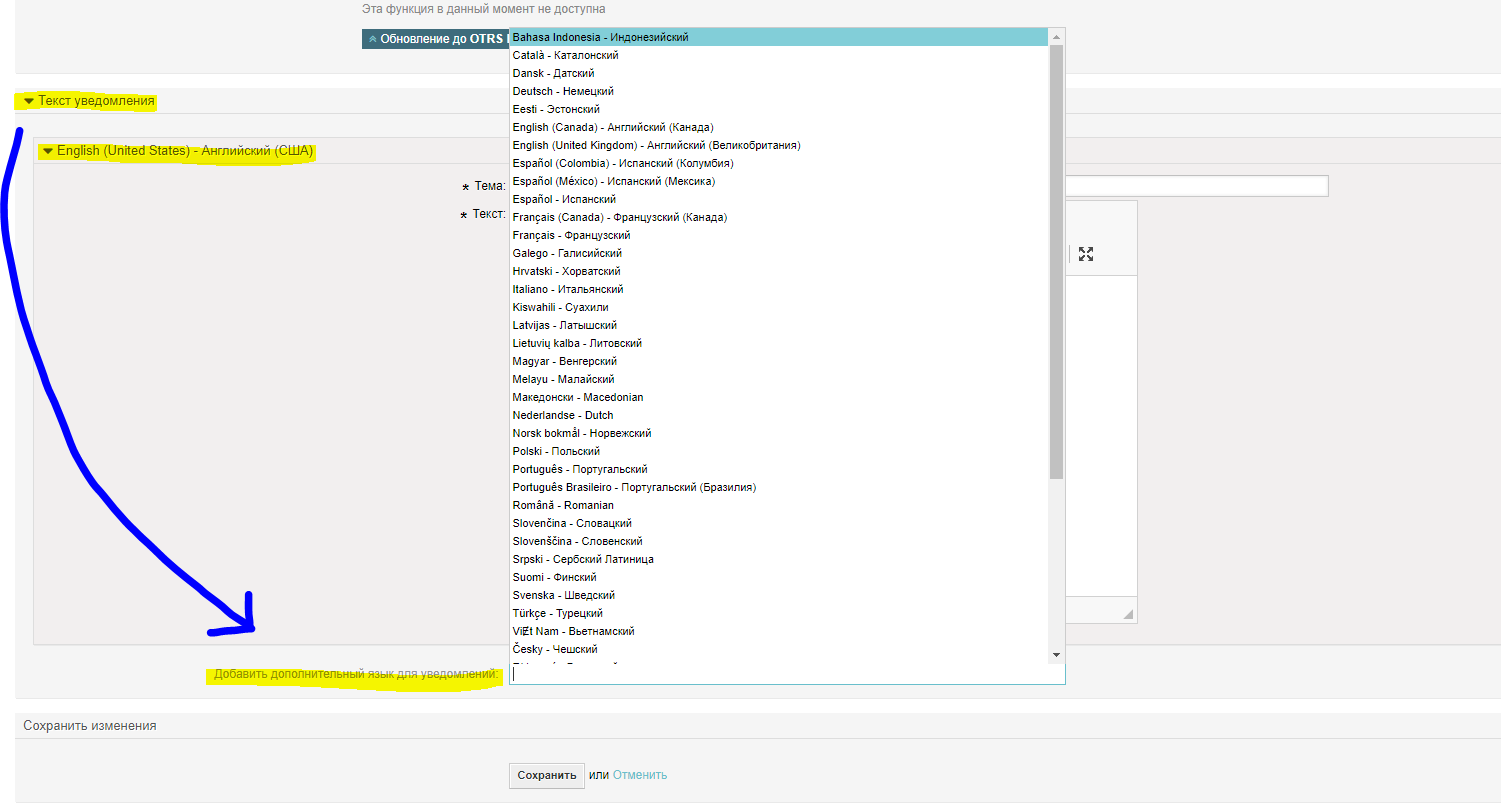Click the editor resize grip corner
The image size is (1501, 805).
coord(1128,614)
